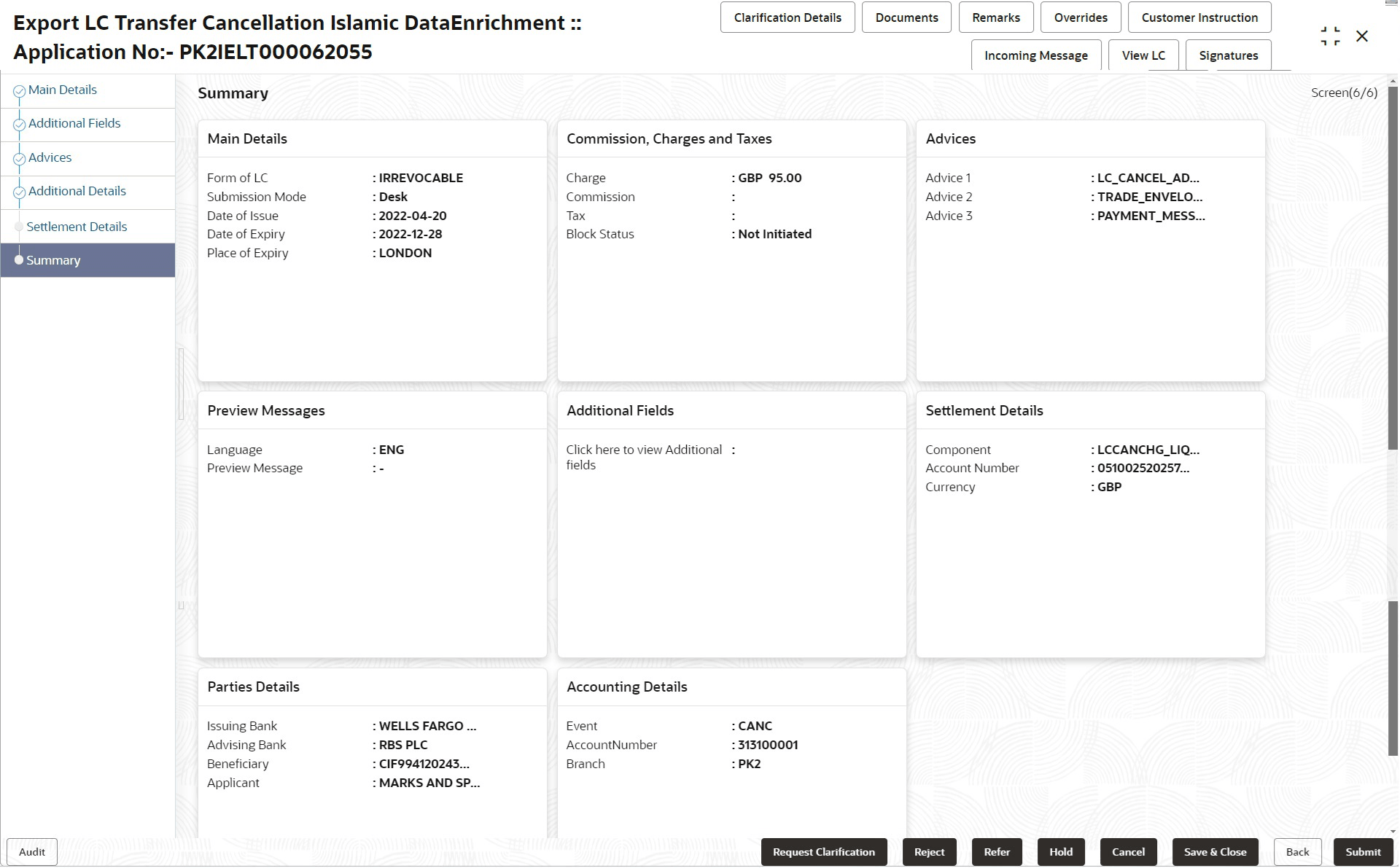
Task: Click the collapse window icon near the close button
Action: [1330, 36]
